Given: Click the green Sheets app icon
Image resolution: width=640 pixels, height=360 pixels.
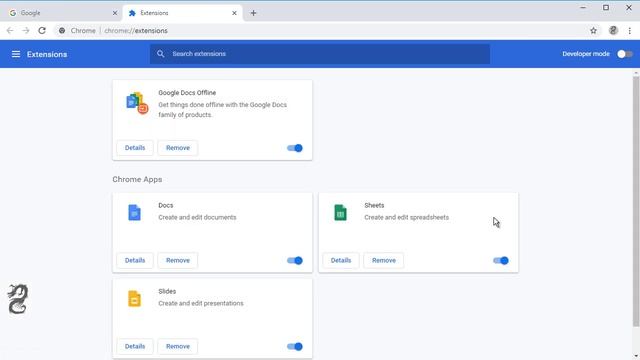Looking at the screenshot, I should tap(340, 213).
